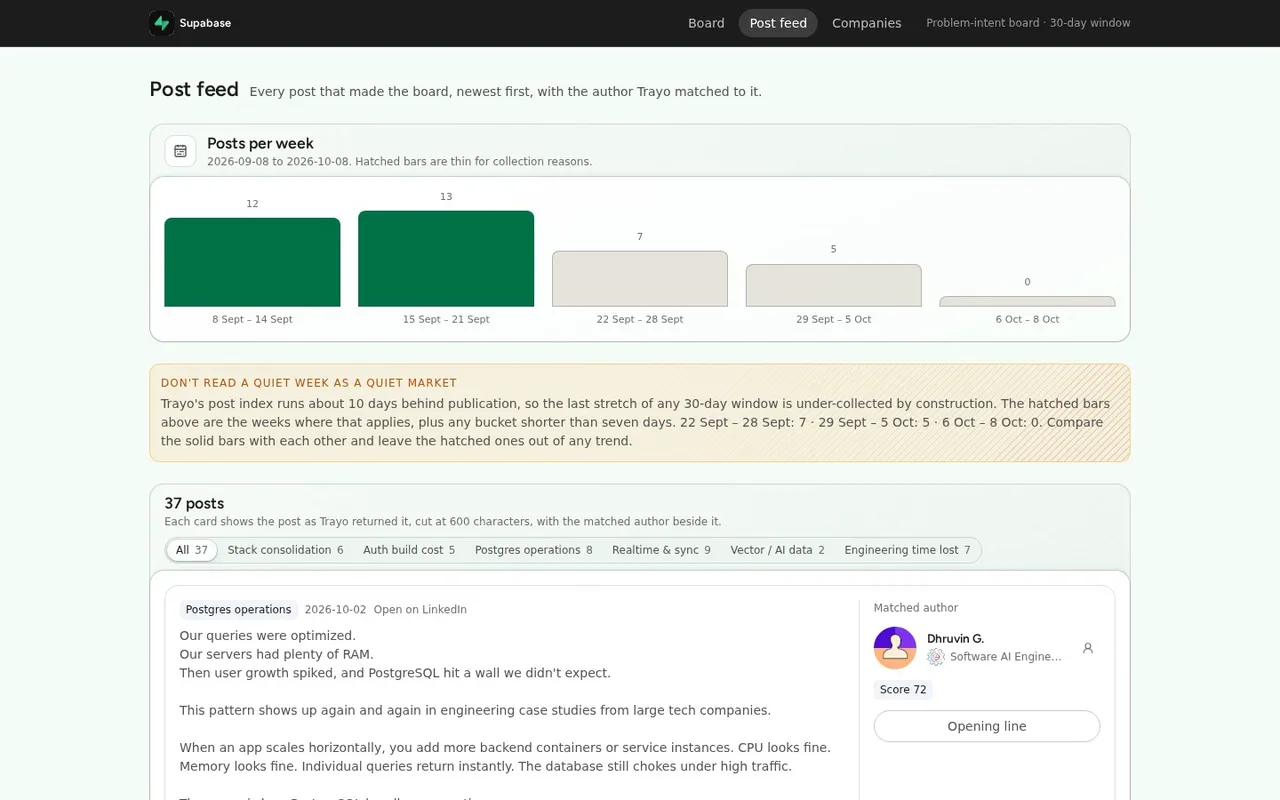Image resolution: width=1280 pixels, height=800 pixels.
Task: Go to the Companies tab
Action: pos(867,23)
